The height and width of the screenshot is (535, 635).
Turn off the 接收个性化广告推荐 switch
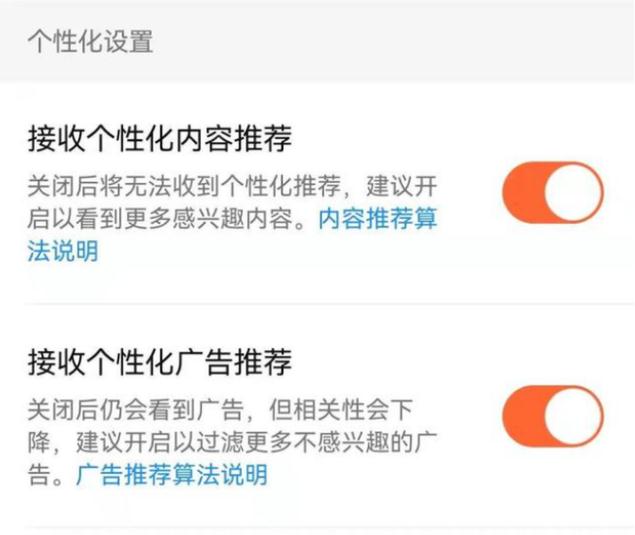pos(553,416)
